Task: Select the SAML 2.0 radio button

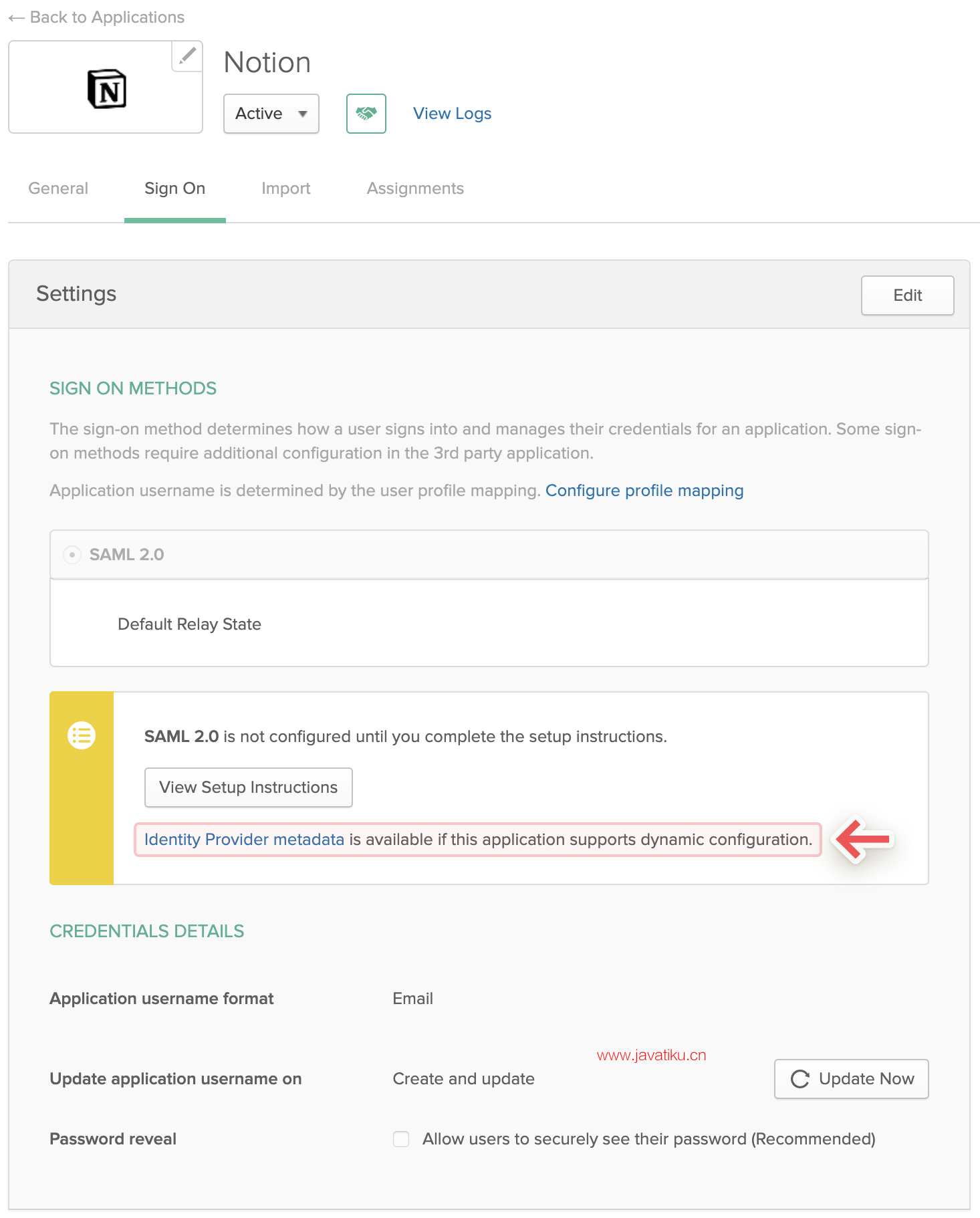Action: (72, 555)
